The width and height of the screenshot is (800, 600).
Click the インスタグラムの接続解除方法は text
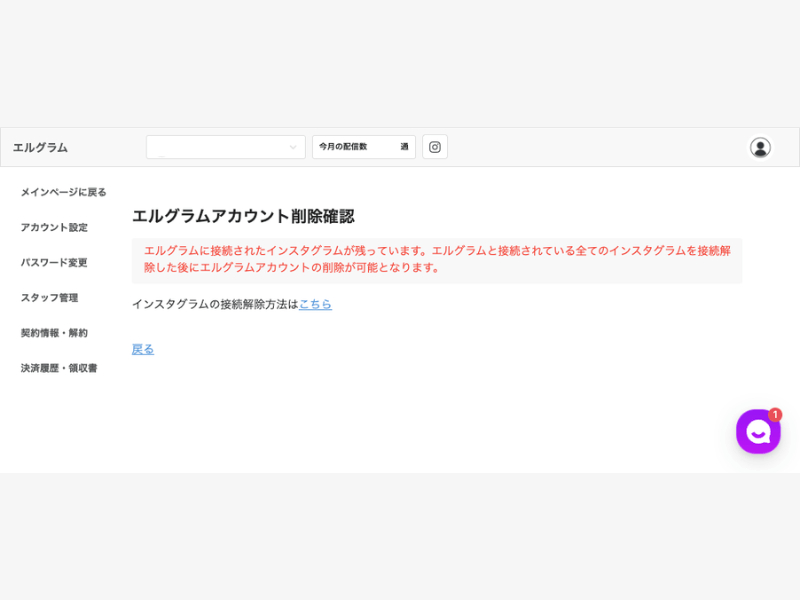coord(215,304)
